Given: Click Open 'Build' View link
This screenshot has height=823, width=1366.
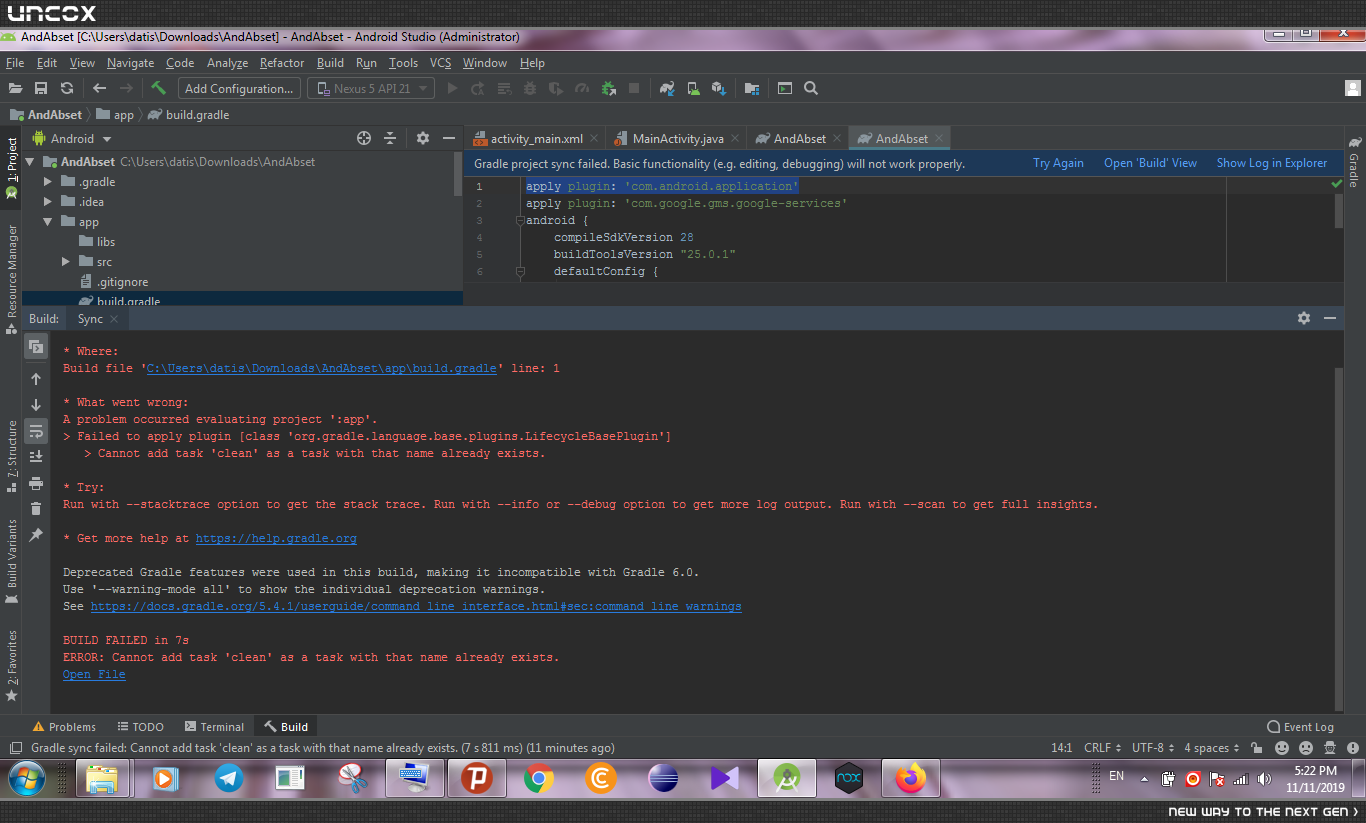Looking at the screenshot, I should click(1150, 163).
